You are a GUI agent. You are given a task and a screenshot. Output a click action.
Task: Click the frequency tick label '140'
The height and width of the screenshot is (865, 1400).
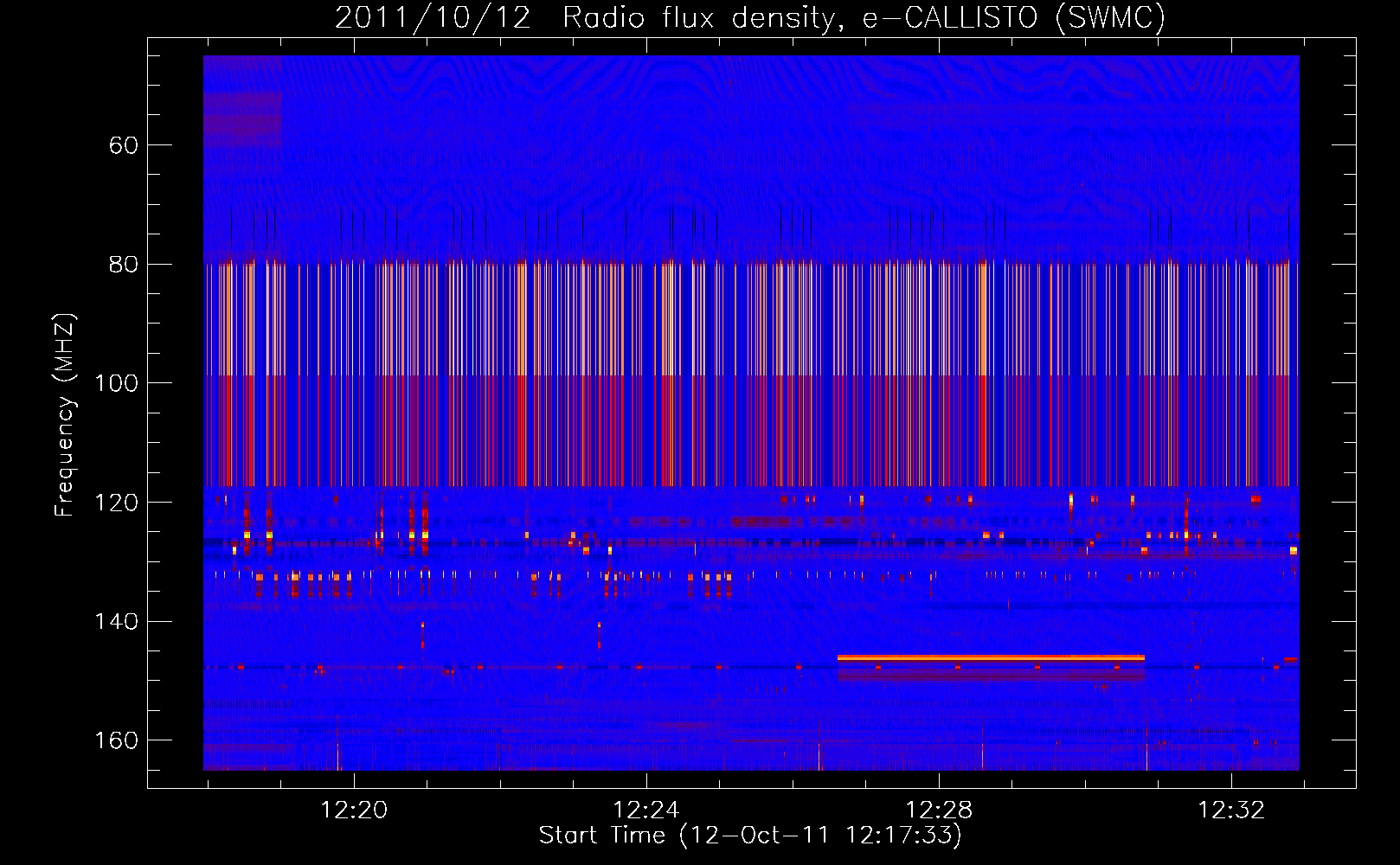[117, 622]
